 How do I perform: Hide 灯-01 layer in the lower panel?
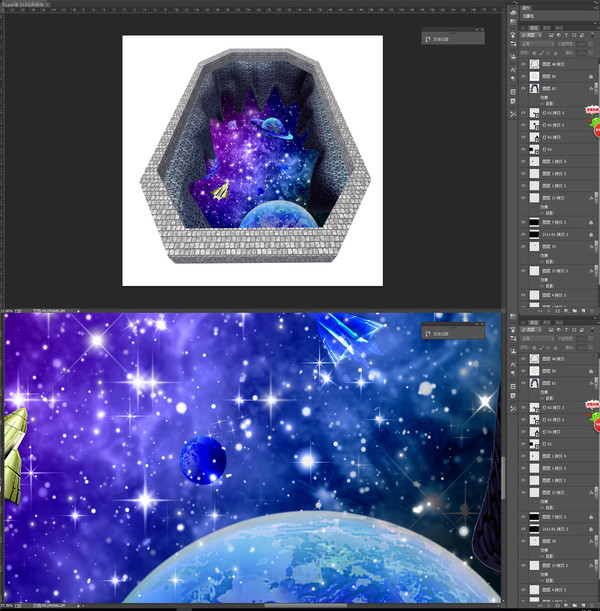[523, 444]
